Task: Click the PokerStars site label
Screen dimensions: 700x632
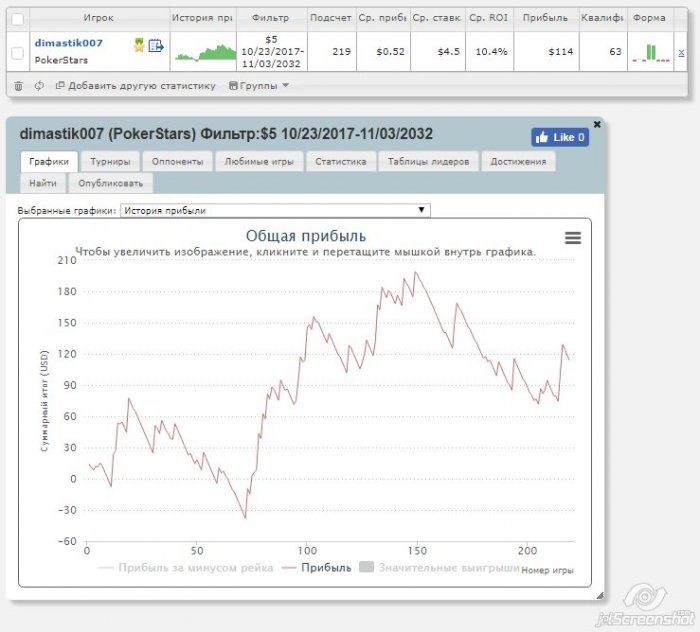Action: coord(61,60)
